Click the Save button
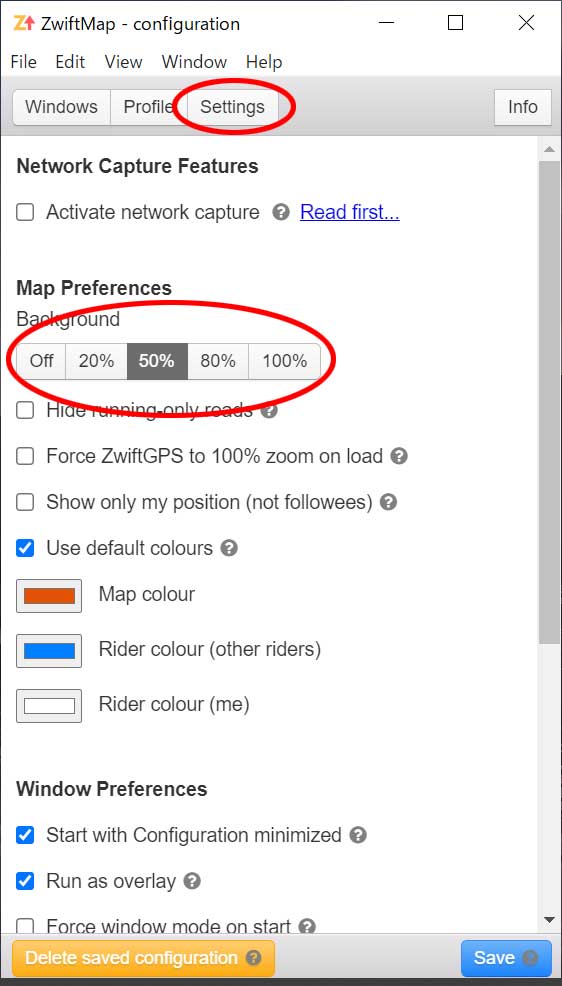The image size is (562, 986). (x=506, y=958)
